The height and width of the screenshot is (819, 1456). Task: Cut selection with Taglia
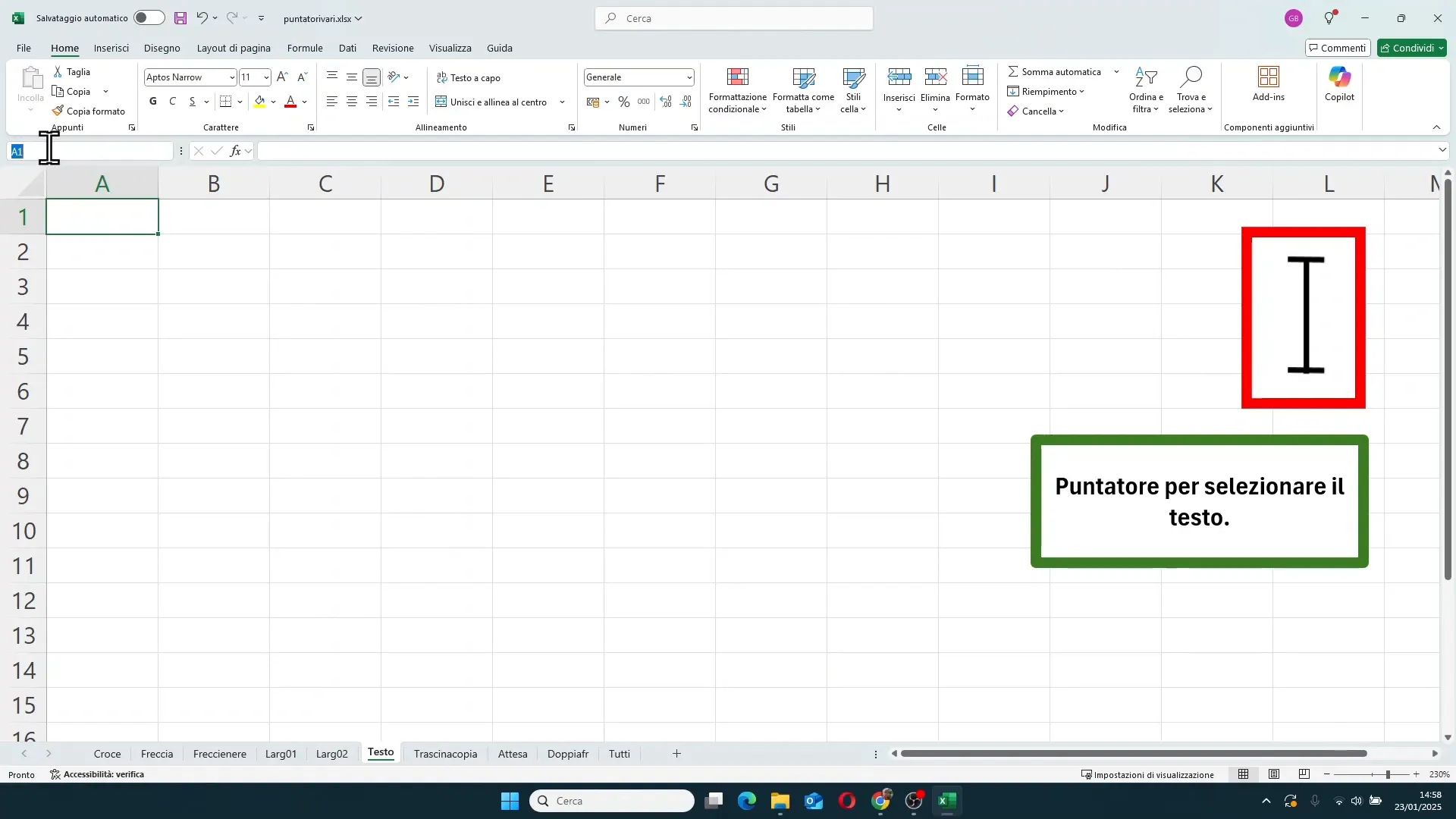point(71,72)
